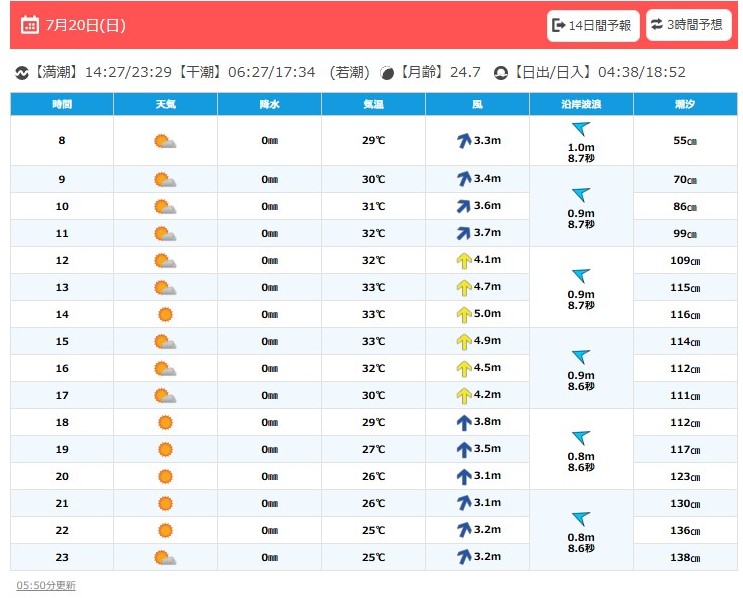Select the 沿岸波浪 column header

581,104
